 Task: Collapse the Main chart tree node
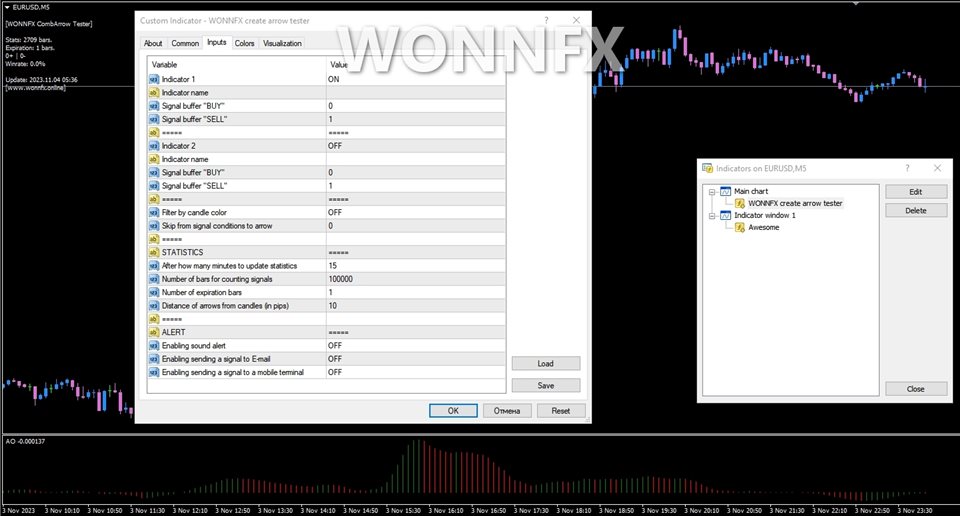click(712, 192)
